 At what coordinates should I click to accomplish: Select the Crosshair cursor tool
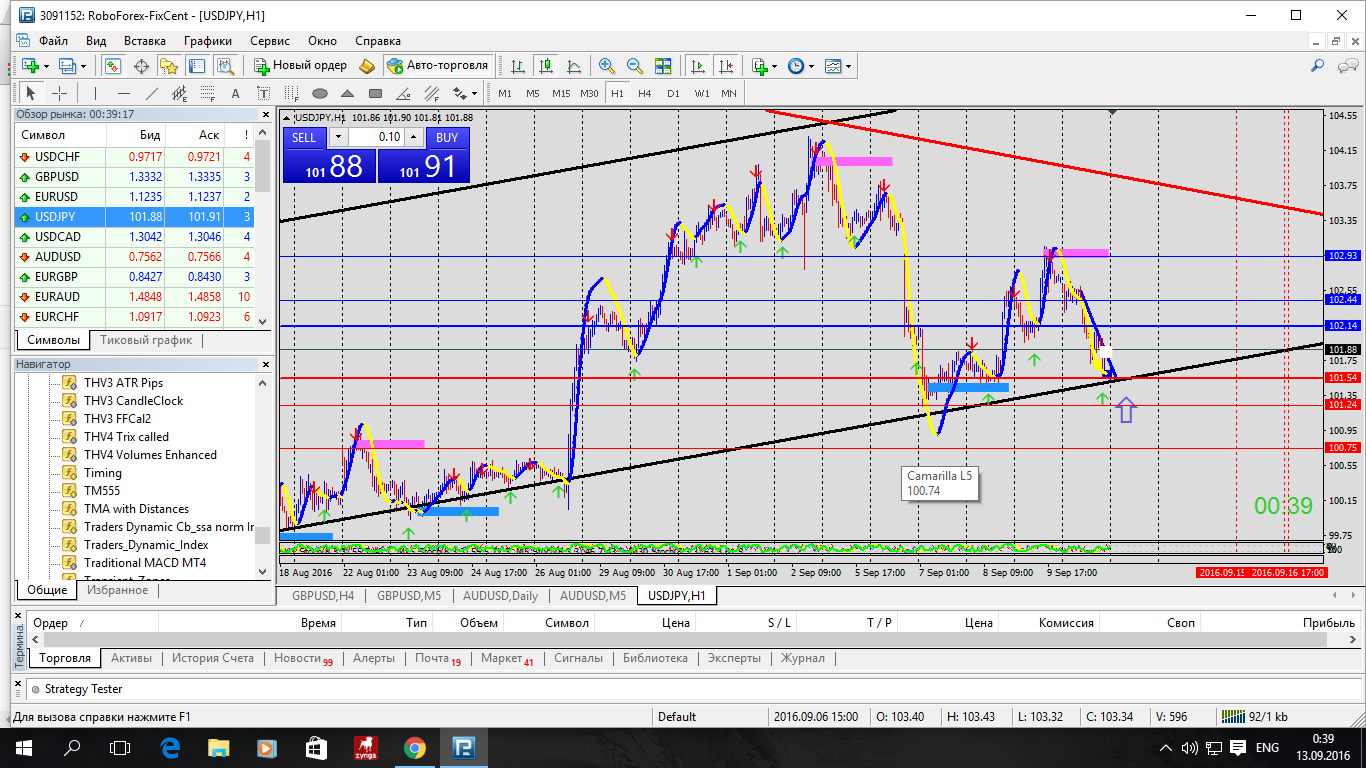(59, 93)
